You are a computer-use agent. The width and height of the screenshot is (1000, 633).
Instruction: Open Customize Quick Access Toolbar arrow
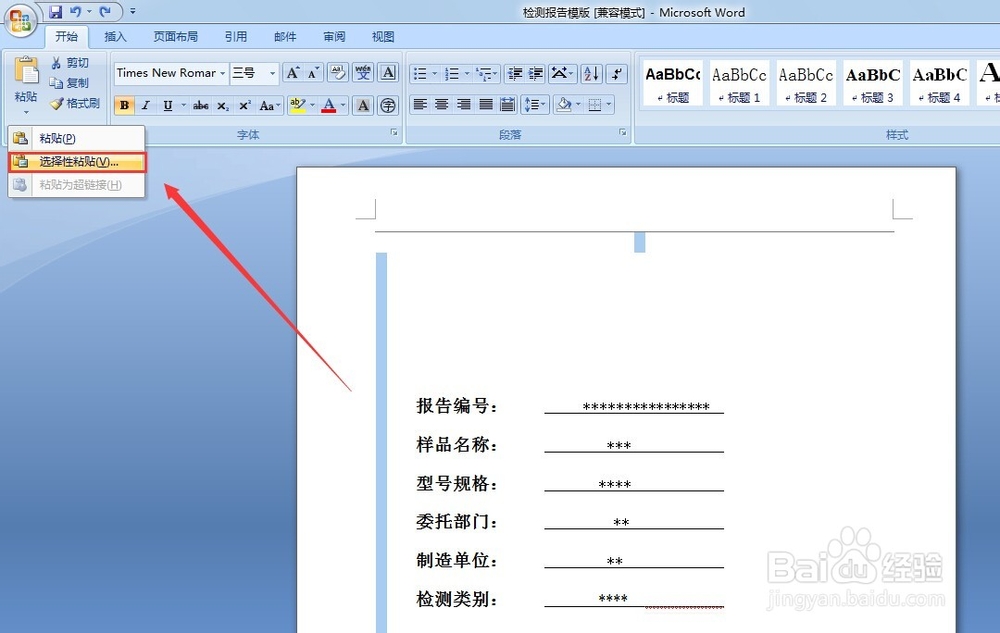point(133,11)
